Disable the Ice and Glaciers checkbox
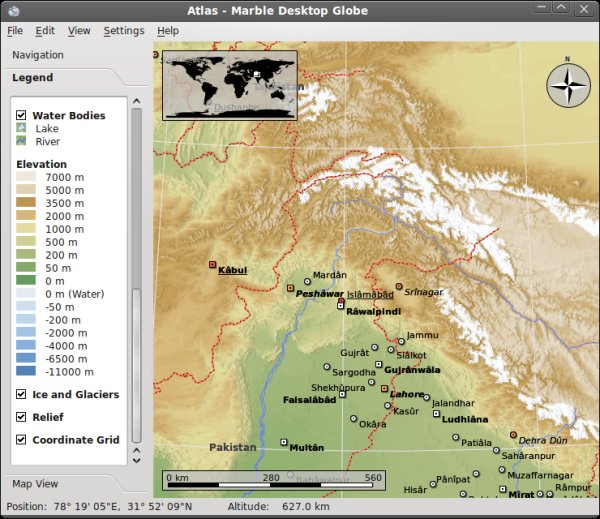Screen dimensions: 600x519 pos(21,394)
